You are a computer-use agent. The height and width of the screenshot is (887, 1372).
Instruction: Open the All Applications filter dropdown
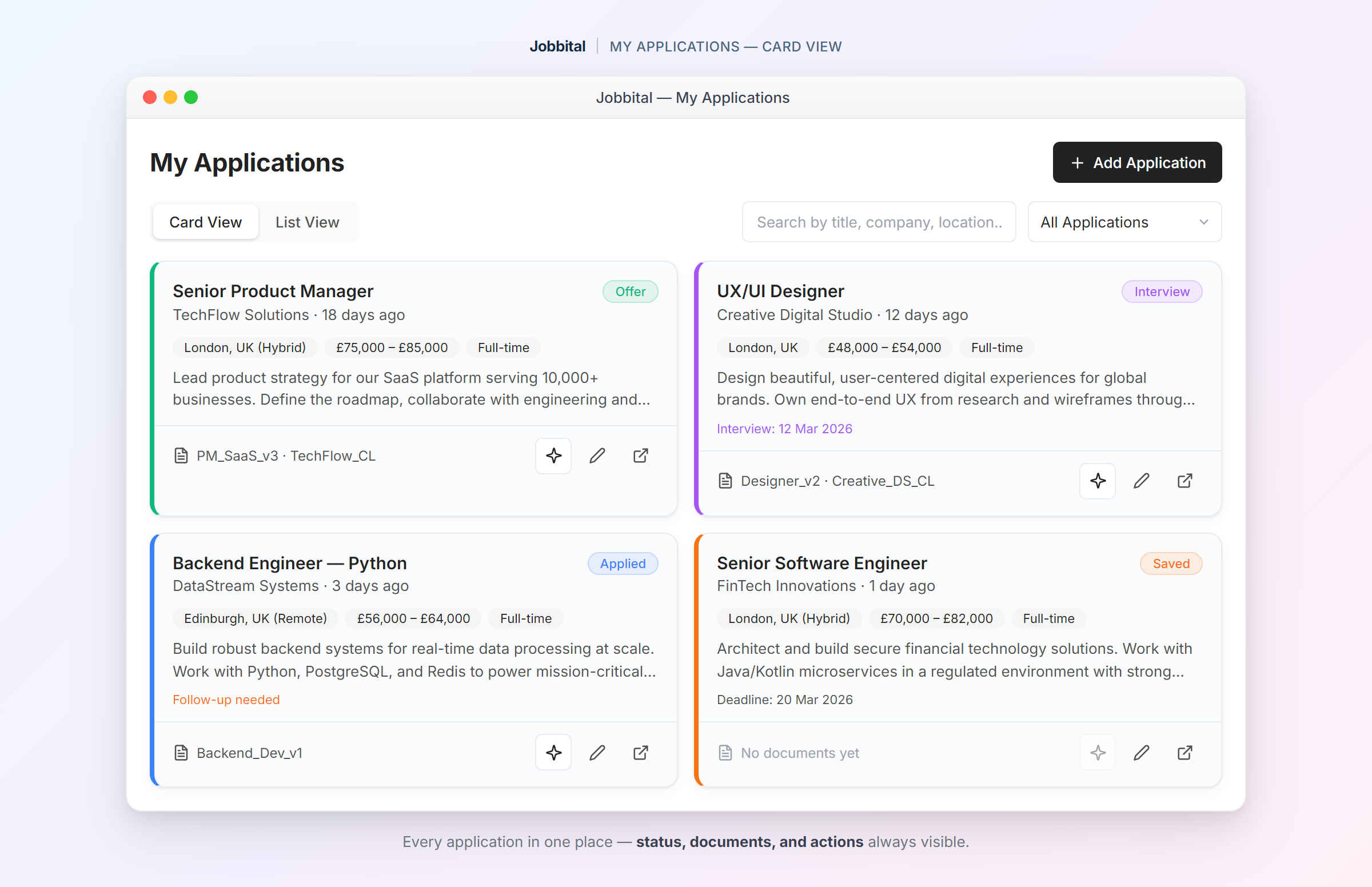(1124, 222)
